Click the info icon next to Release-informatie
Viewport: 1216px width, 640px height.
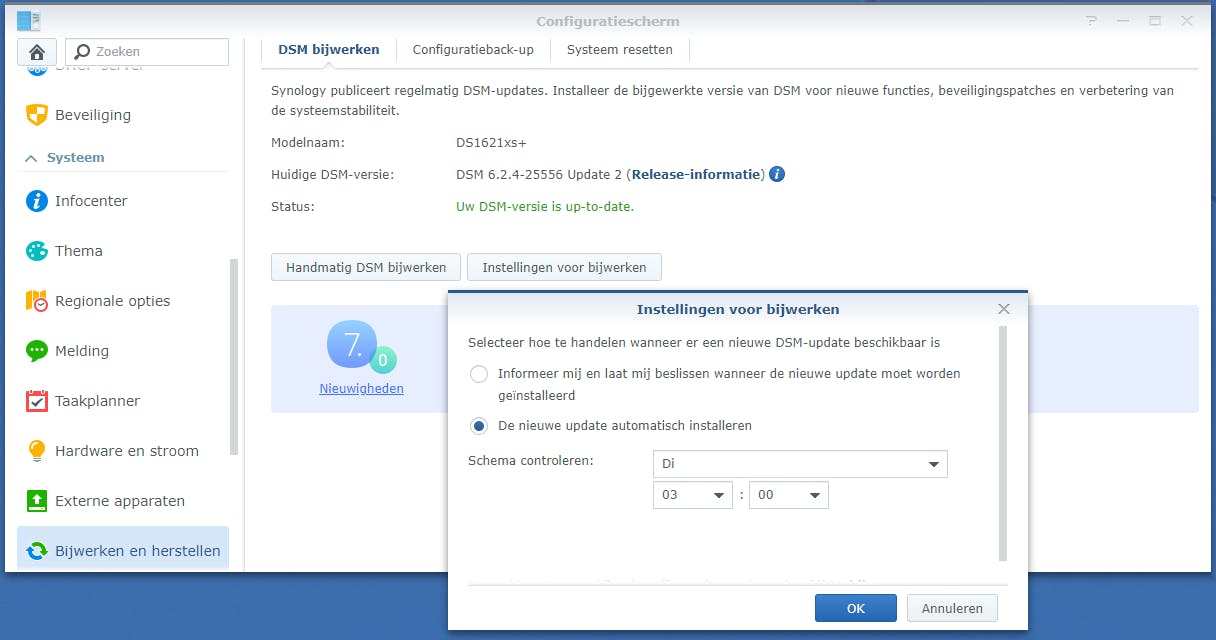point(777,174)
